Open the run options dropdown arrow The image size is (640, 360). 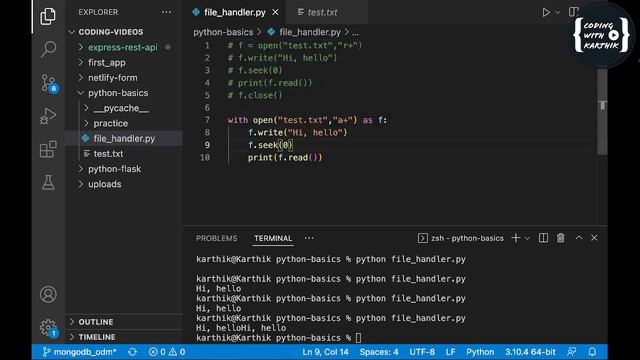557,13
